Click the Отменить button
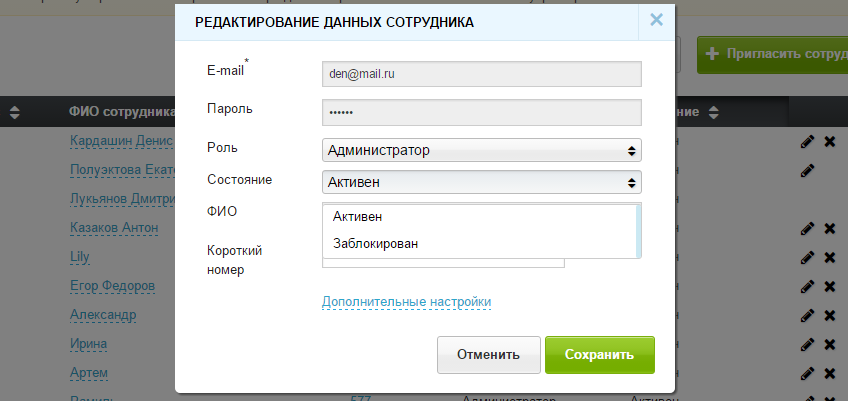This screenshot has width=848, height=401. point(488,355)
